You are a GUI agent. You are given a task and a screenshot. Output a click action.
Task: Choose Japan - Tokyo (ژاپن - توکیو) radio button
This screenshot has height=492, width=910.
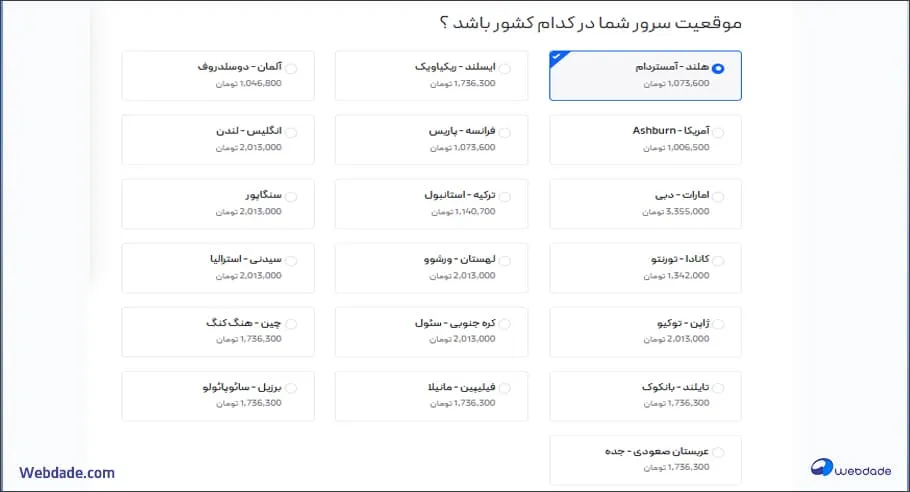[718, 324]
